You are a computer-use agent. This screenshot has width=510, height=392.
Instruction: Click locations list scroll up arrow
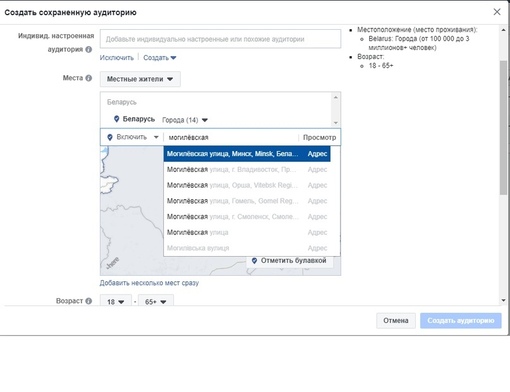click(x=336, y=97)
